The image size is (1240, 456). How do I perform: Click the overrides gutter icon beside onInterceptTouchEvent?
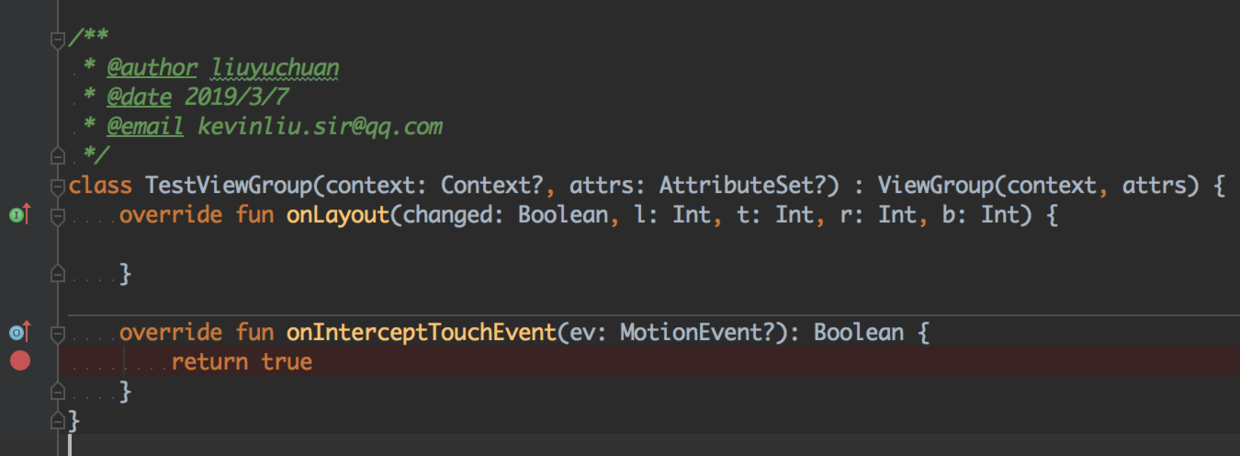pos(19,332)
